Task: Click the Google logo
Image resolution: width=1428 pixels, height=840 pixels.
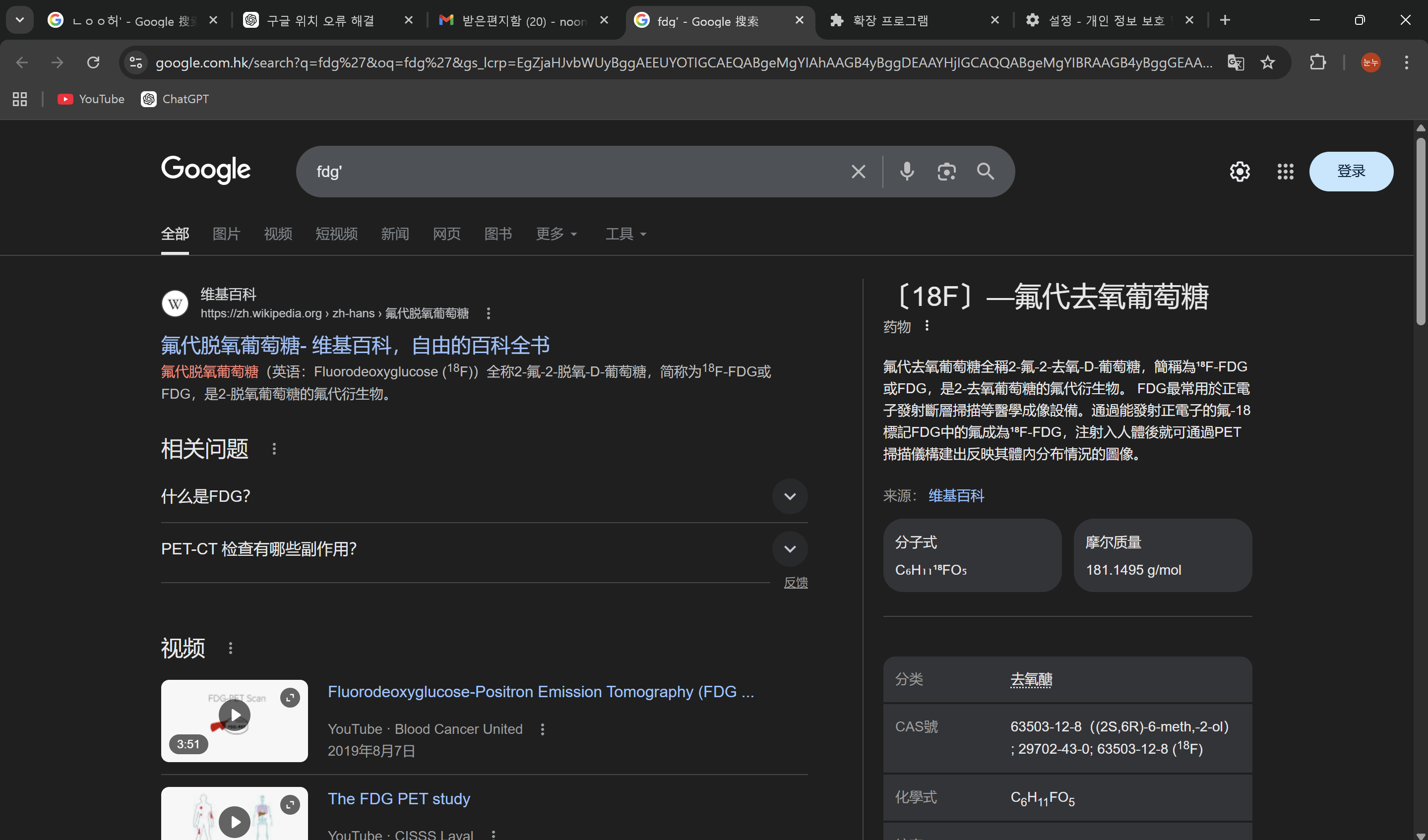Action: point(206,170)
